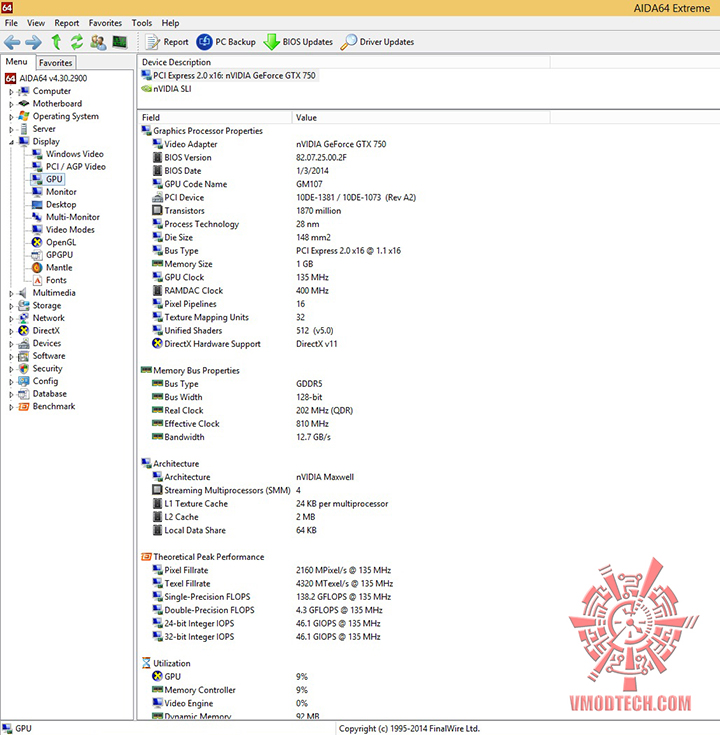Open Driver Updates from the toolbar
Viewport: 720px width, 735px height.
[377, 42]
